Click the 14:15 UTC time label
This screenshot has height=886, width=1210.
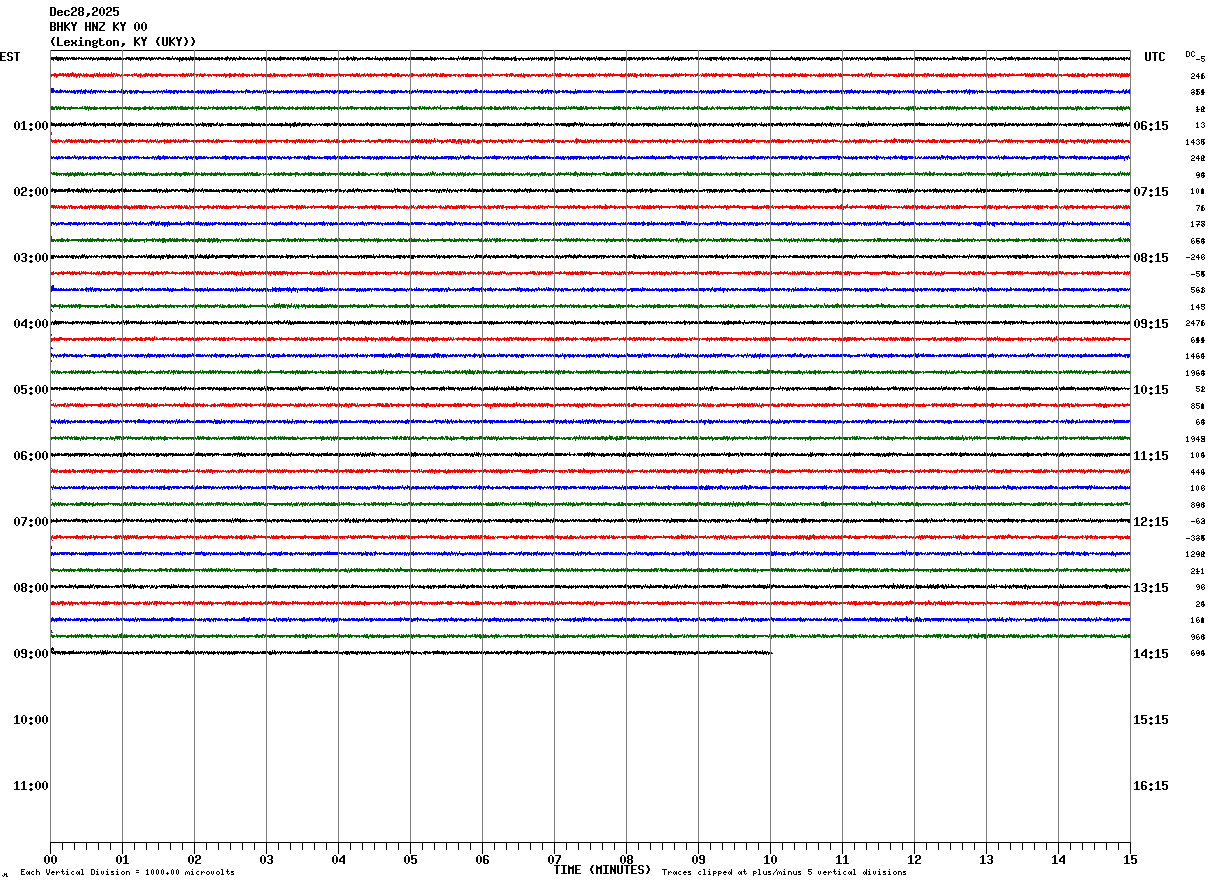point(1151,654)
